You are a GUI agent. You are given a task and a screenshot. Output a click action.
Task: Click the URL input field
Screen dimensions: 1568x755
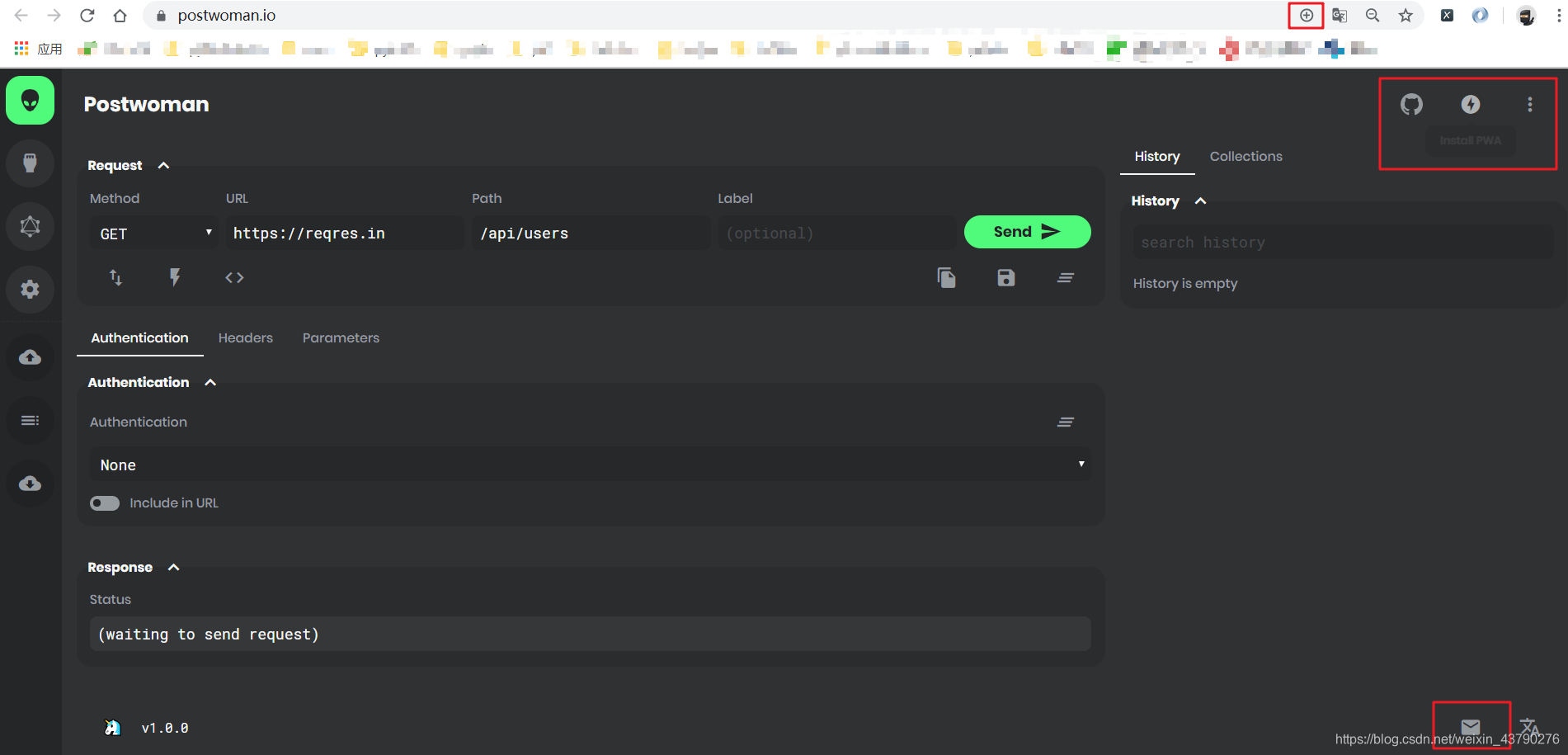click(x=345, y=234)
